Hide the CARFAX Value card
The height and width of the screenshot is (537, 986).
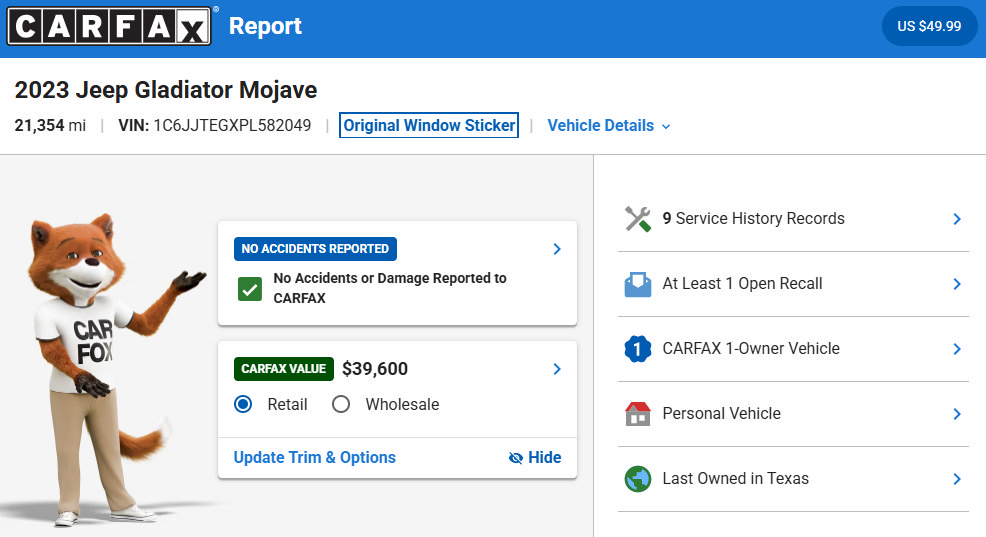coord(535,458)
